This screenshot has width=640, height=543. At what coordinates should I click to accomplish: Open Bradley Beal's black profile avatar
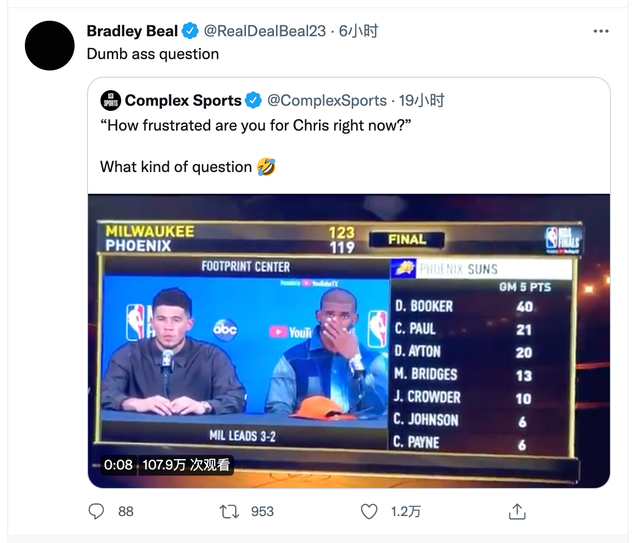[x=50, y=45]
